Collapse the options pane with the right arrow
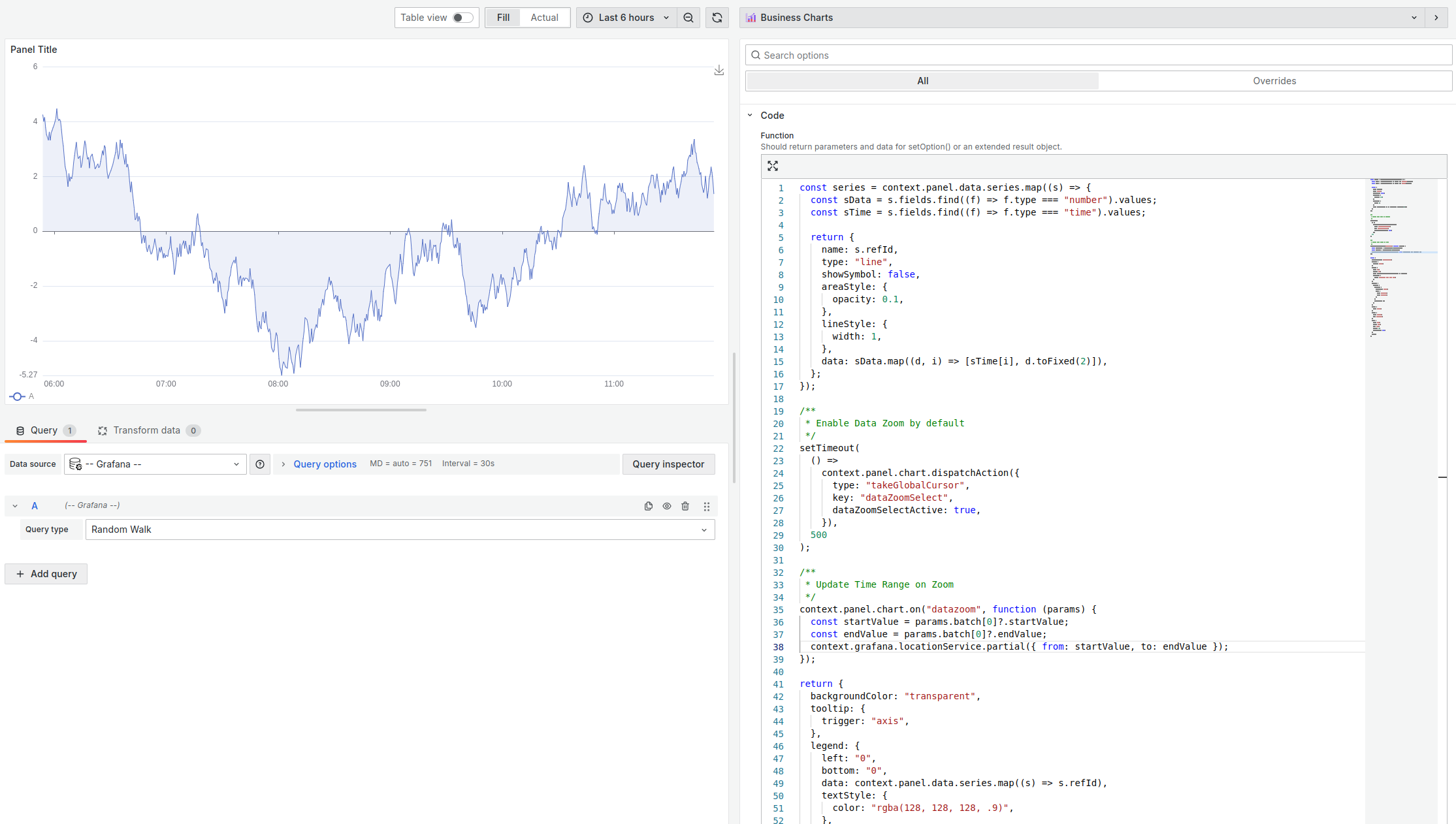The image size is (1456, 824). pyautogui.click(x=1436, y=18)
